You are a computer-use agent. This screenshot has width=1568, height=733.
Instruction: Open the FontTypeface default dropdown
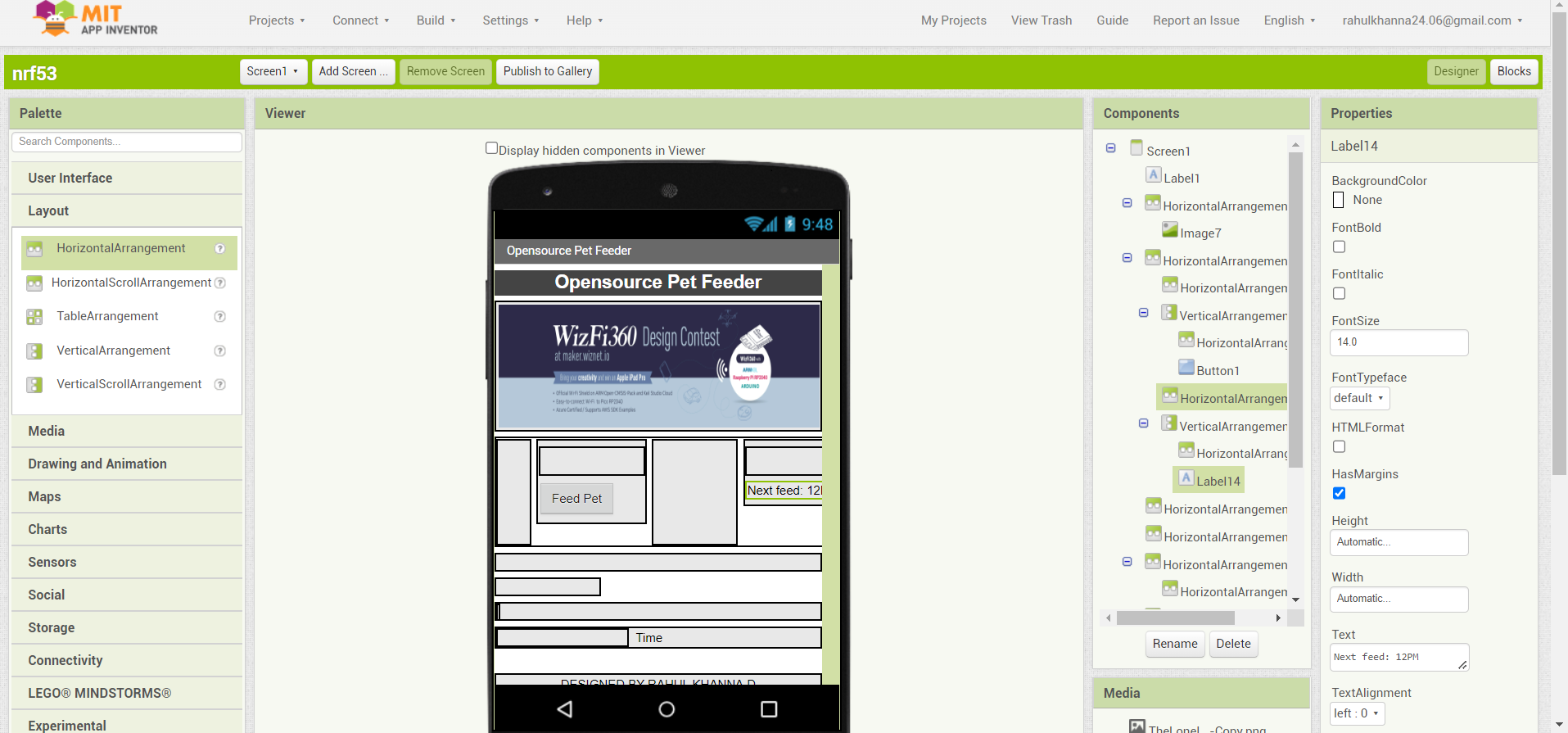(x=1360, y=398)
